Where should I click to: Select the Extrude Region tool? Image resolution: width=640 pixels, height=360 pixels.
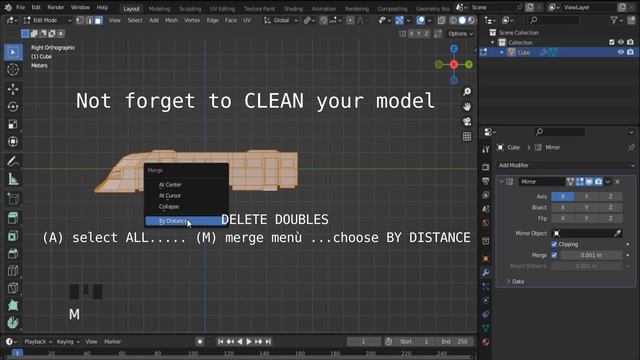tap(13, 218)
